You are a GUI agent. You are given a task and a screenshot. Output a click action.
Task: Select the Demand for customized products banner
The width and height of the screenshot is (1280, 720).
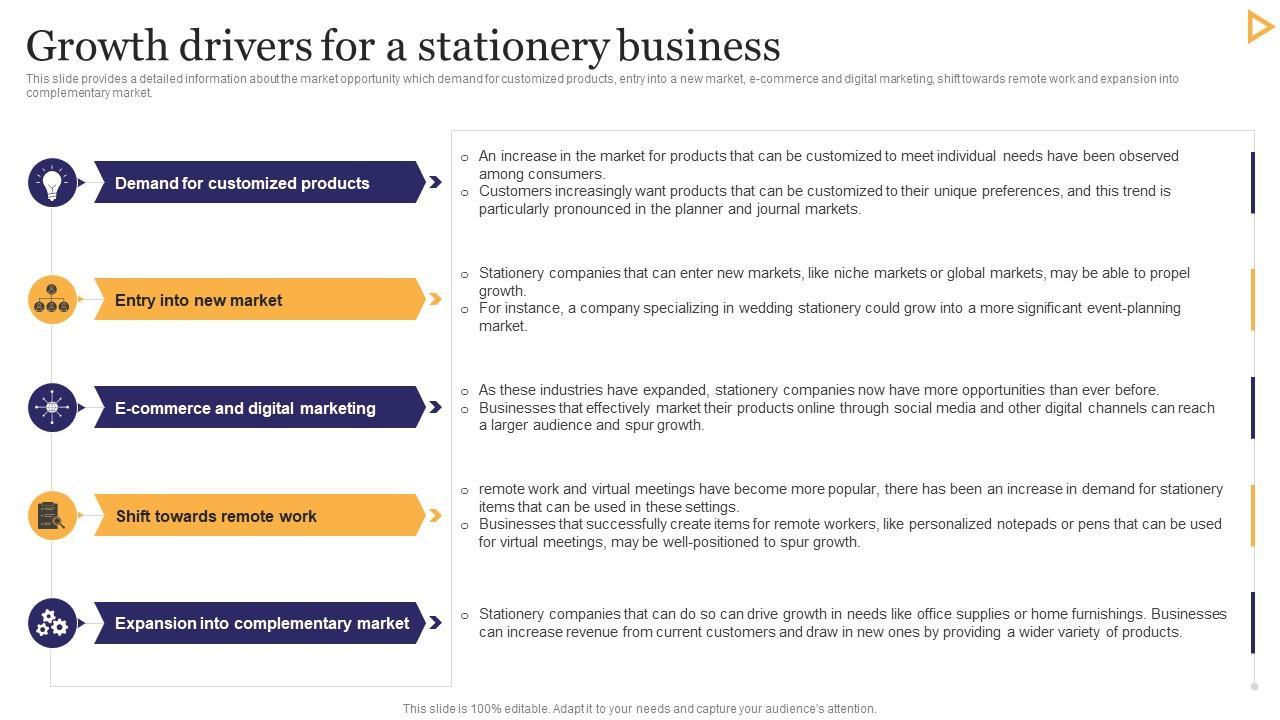pyautogui.click(x=258, y=183)
